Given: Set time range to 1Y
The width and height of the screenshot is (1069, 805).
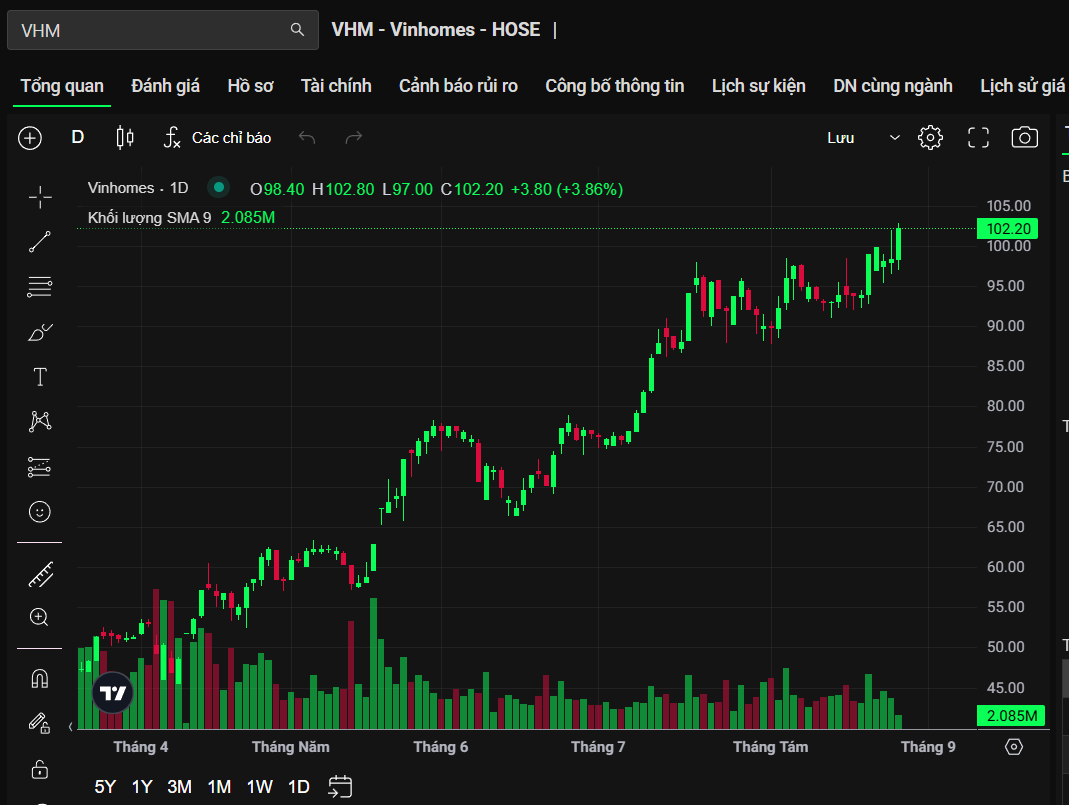Looking at the screenshot, I should 142,787.
